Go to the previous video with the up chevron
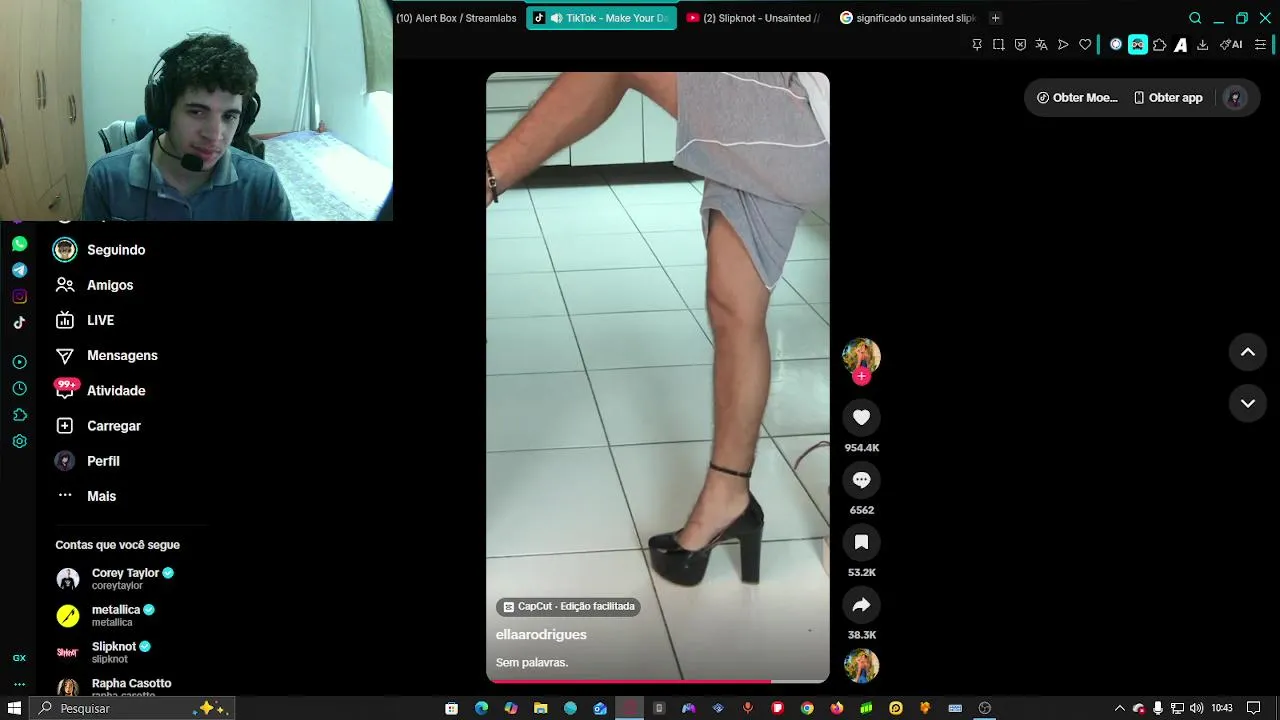1280x720 pixels. tap(1248, 352)
